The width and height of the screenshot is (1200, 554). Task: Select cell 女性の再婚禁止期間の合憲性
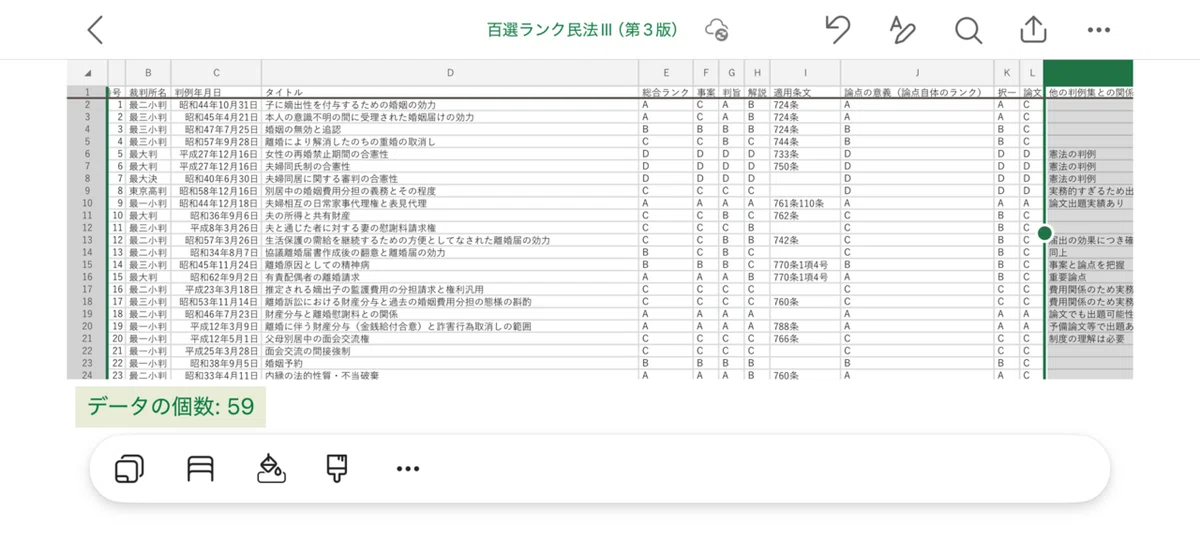(450, 154)
